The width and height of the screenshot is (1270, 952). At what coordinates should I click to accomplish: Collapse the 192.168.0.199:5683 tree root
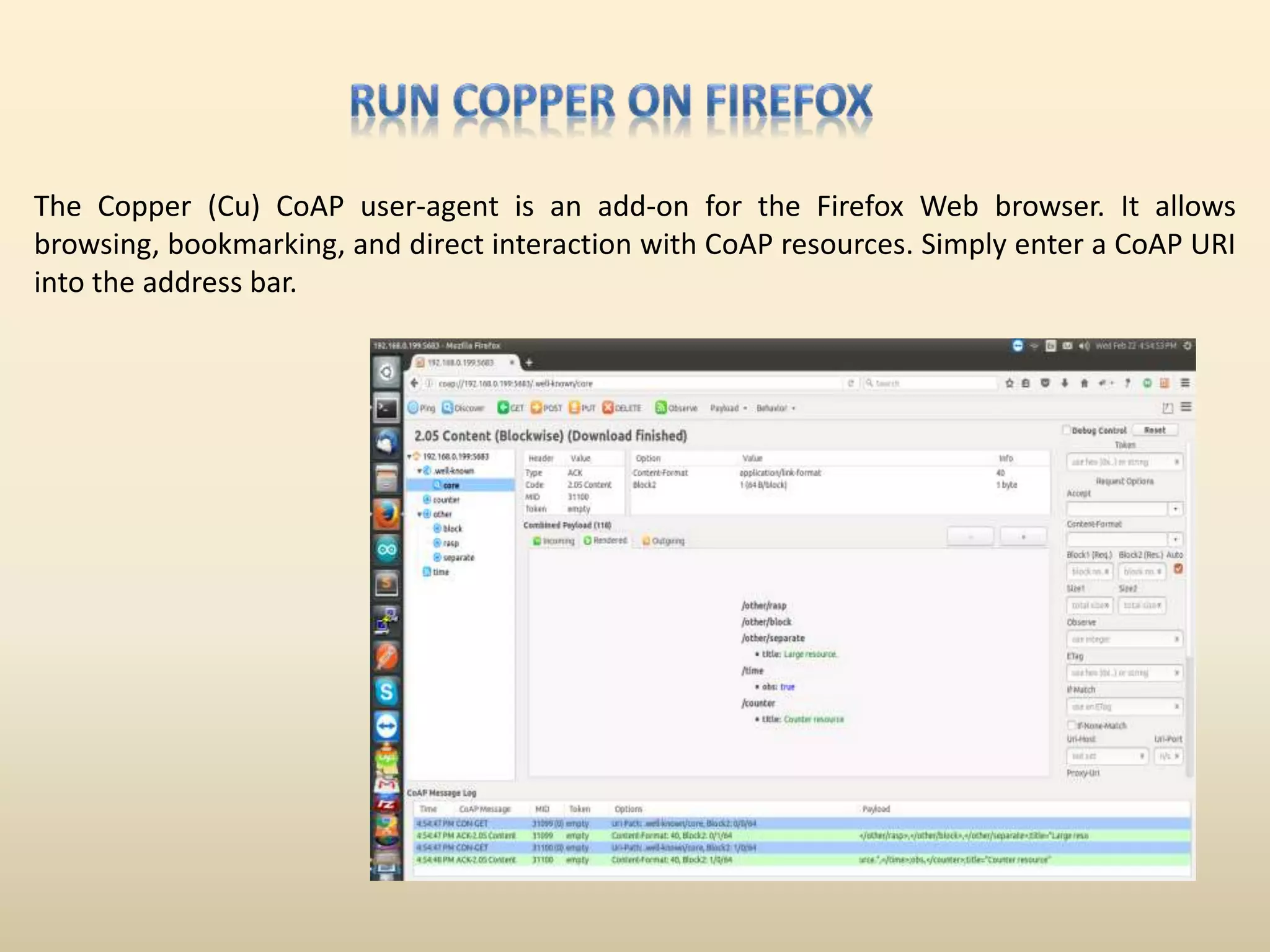coord(409,457)
